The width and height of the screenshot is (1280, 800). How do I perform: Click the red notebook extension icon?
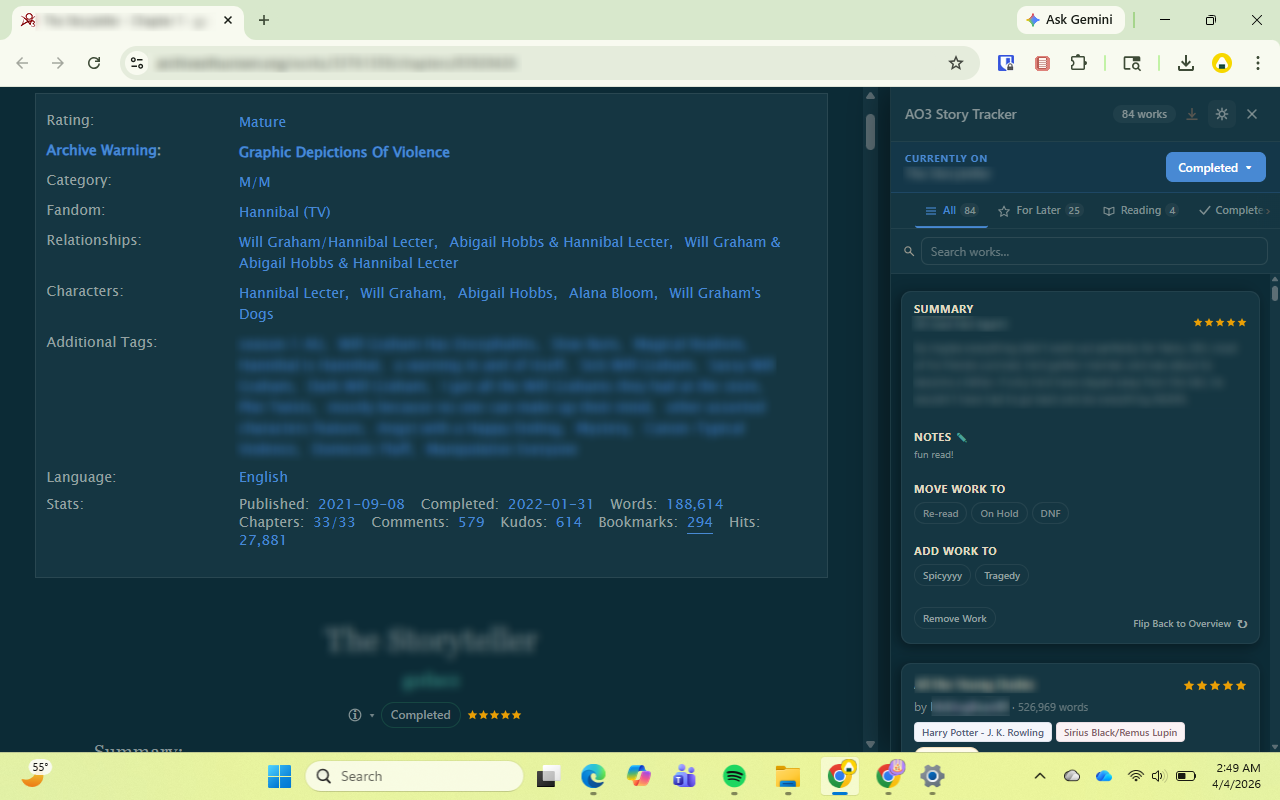click(1042, 63)
